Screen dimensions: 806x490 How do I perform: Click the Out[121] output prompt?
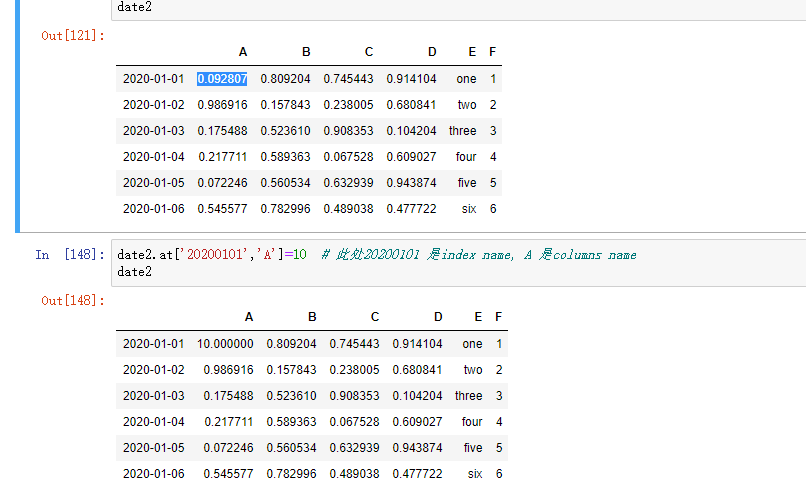coord(73,35)
